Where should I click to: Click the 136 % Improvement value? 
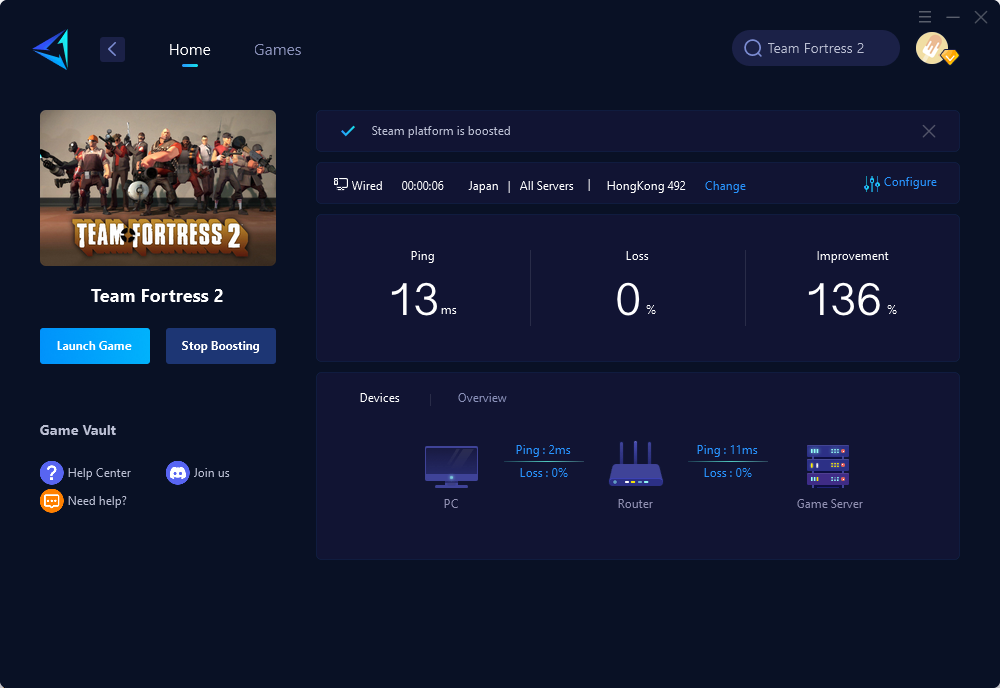pyautogui.click(x=851, y=299)
